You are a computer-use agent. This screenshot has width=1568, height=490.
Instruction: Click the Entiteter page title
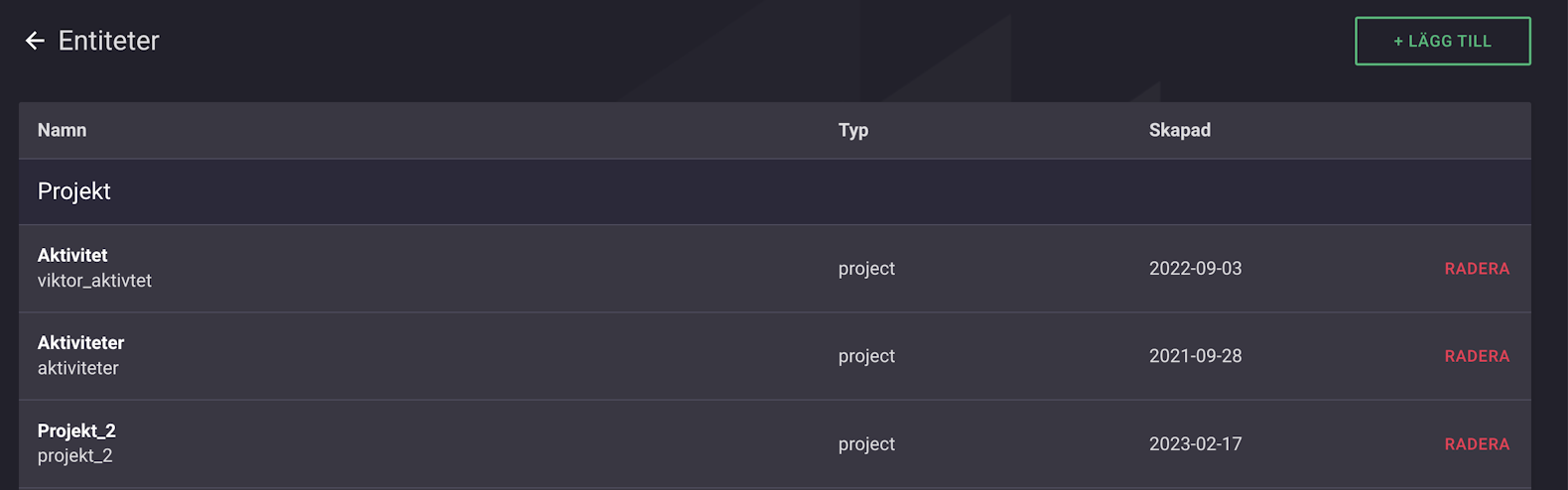108,41
